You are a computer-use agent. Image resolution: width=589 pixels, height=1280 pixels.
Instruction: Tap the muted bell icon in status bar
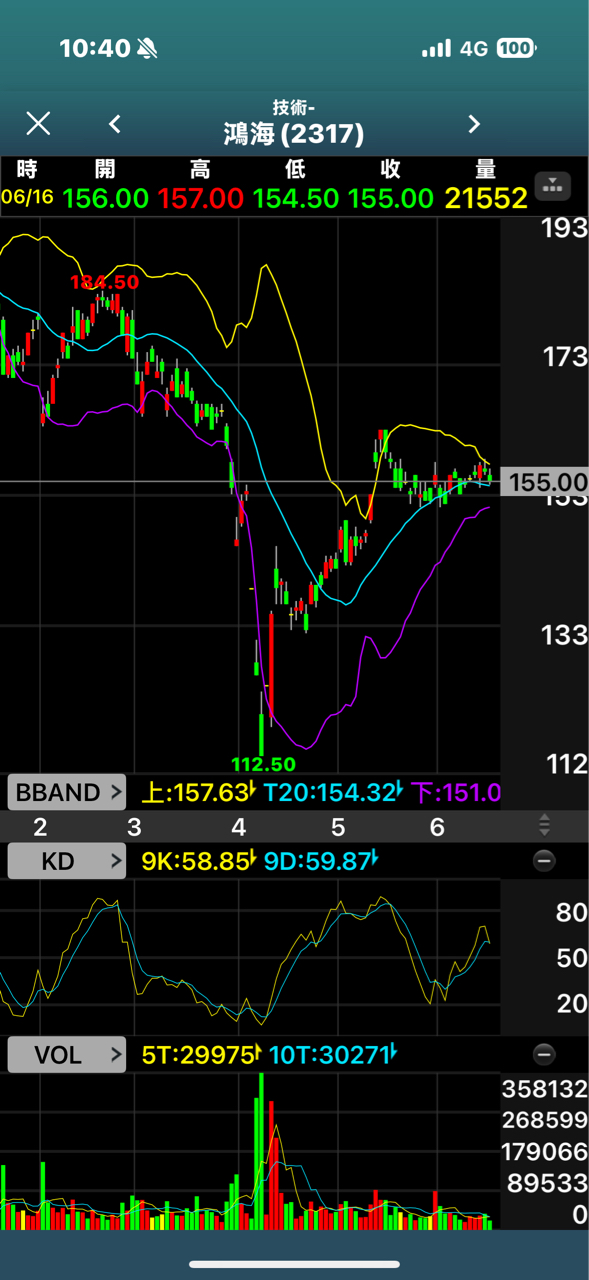148,48
